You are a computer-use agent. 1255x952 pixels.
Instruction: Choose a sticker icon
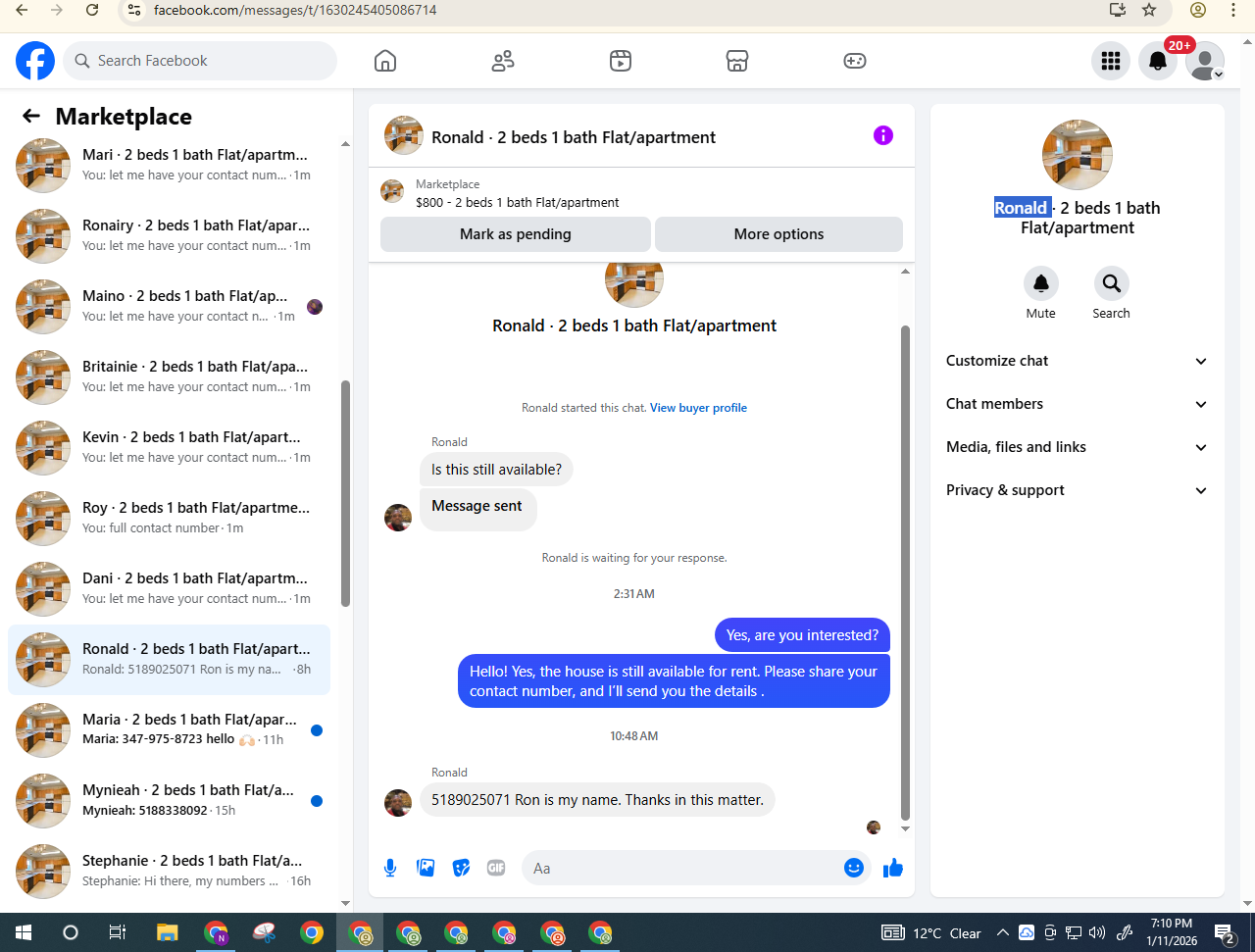[x=461, y=868]
